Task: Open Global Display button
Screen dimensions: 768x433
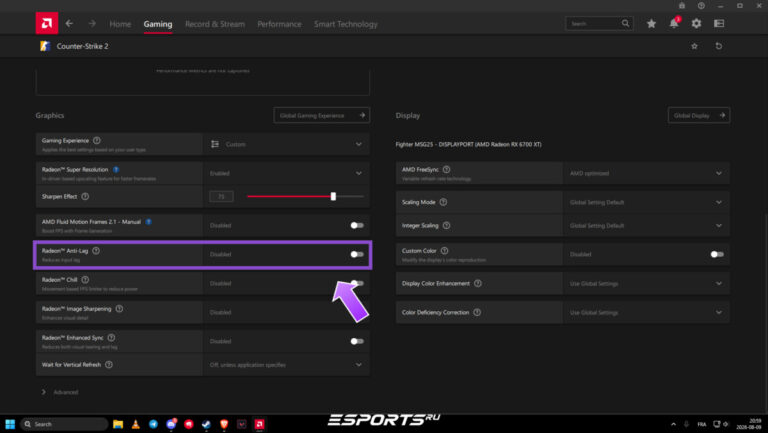Action: pos(699,115)
